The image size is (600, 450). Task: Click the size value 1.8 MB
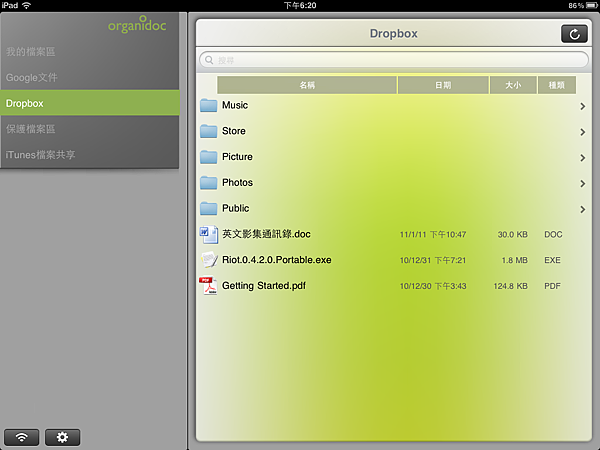[515, 260]
